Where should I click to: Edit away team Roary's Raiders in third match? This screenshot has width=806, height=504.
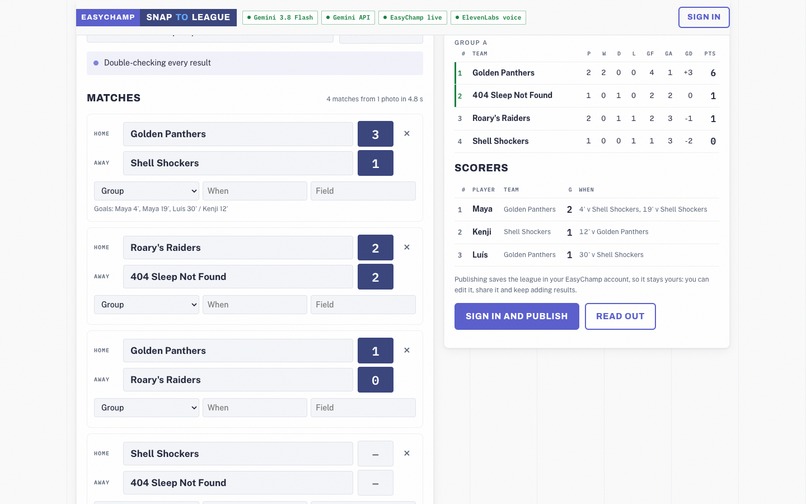238,380
